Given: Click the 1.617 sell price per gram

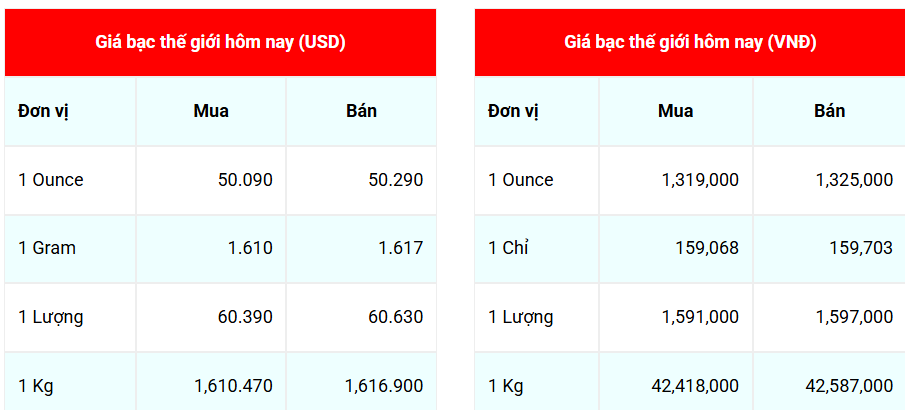Looking at the screenshot, I should tap(401, 248).
